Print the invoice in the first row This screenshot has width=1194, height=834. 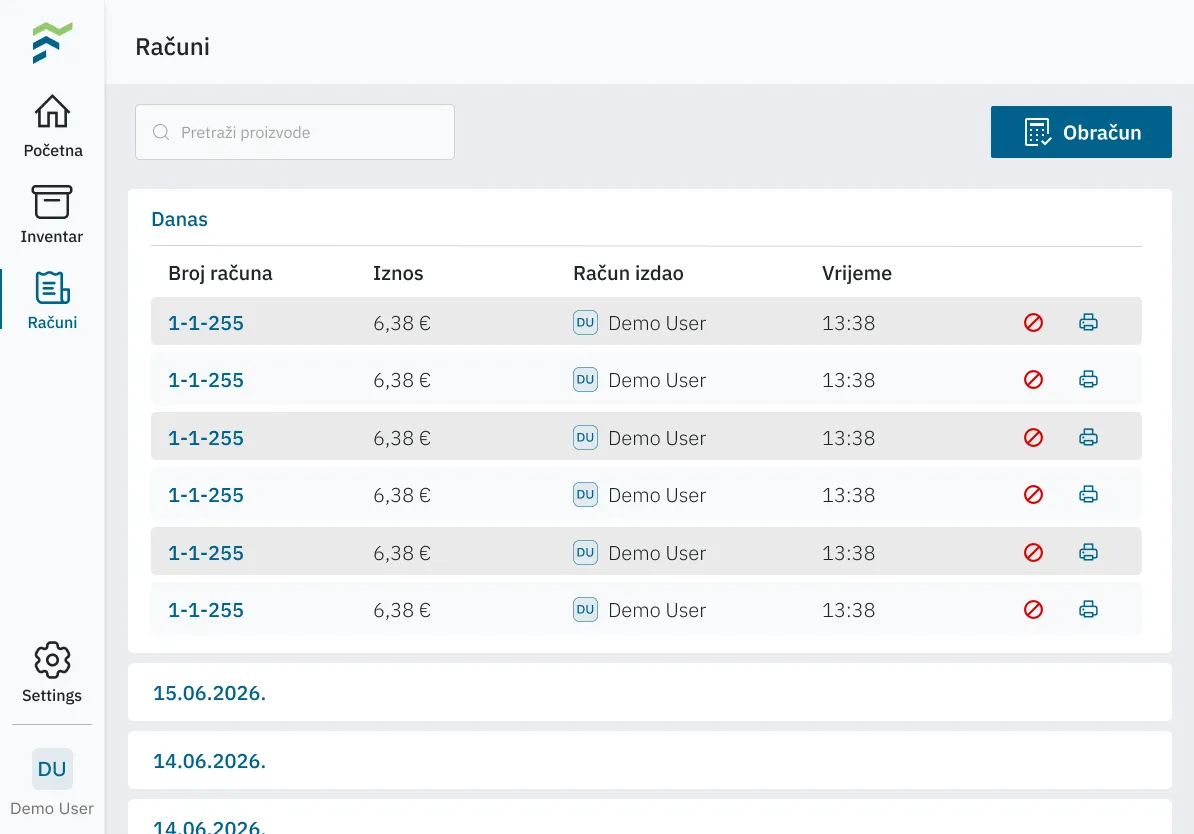1088,322
